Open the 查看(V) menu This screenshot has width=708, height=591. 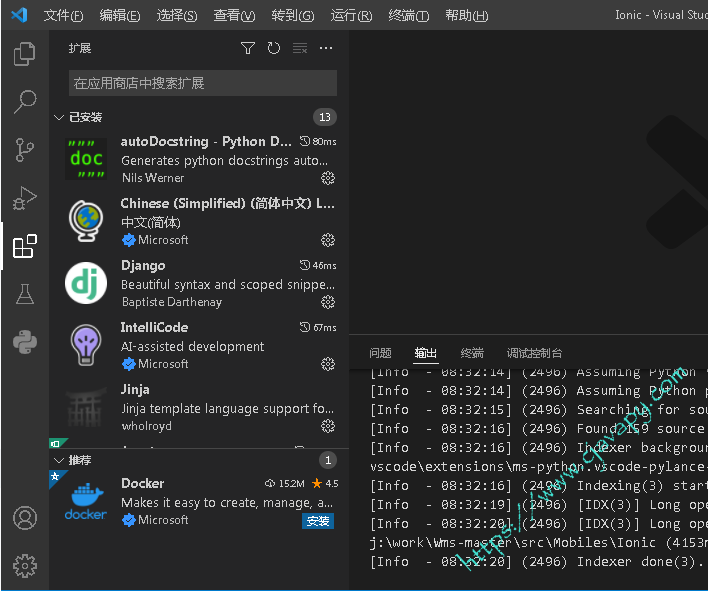[234, 15]
